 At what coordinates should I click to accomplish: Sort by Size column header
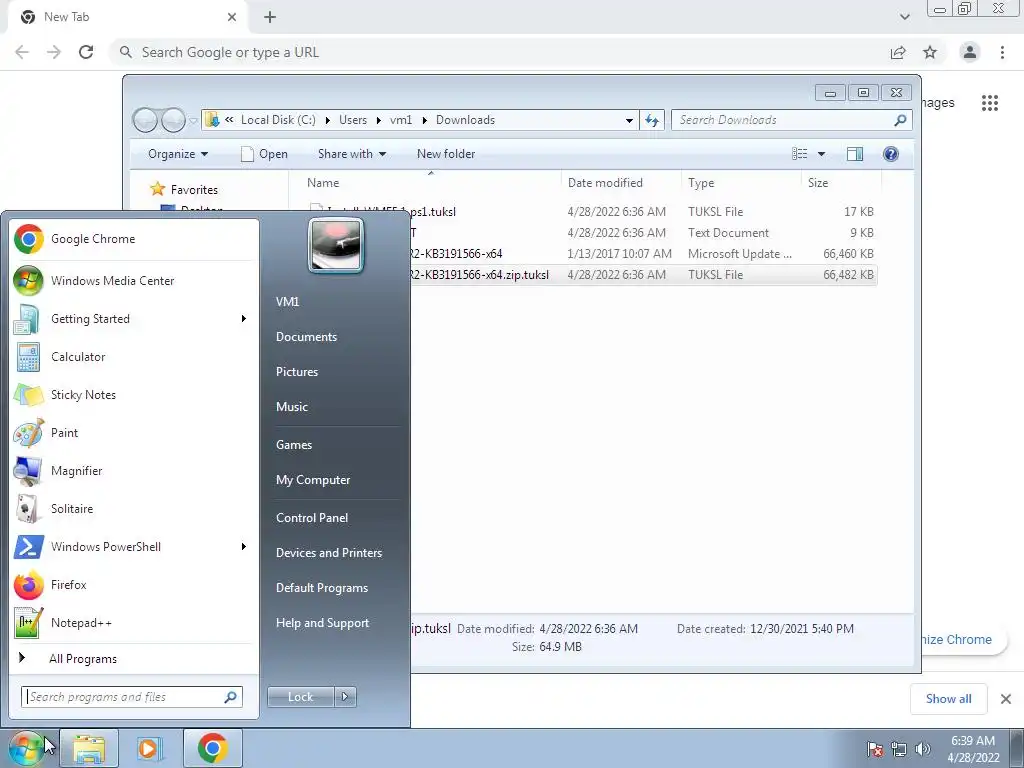pos(841,183)
